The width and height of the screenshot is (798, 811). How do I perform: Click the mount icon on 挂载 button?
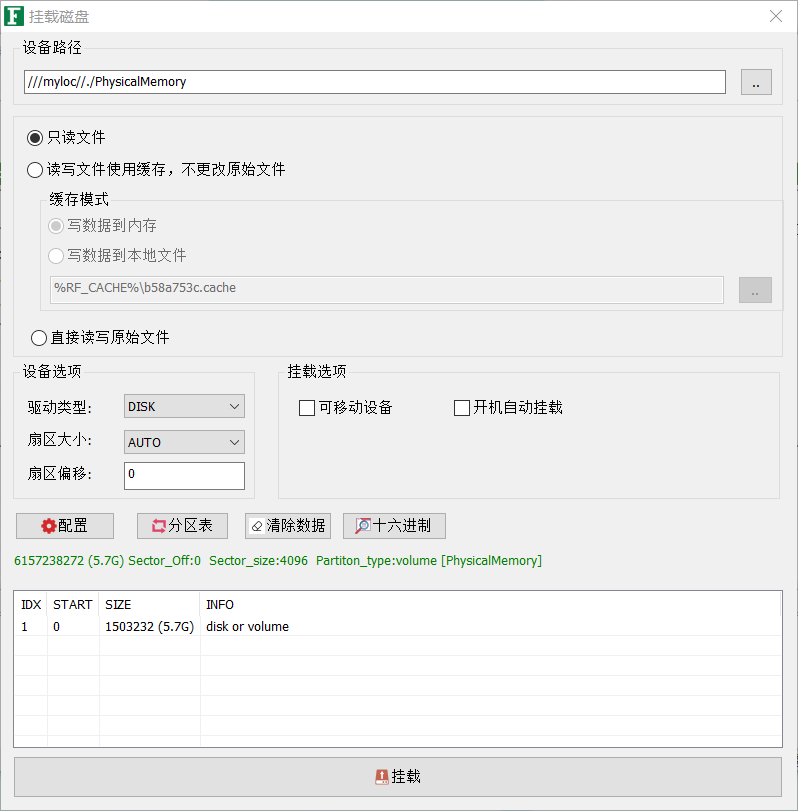tap(381, 777)
